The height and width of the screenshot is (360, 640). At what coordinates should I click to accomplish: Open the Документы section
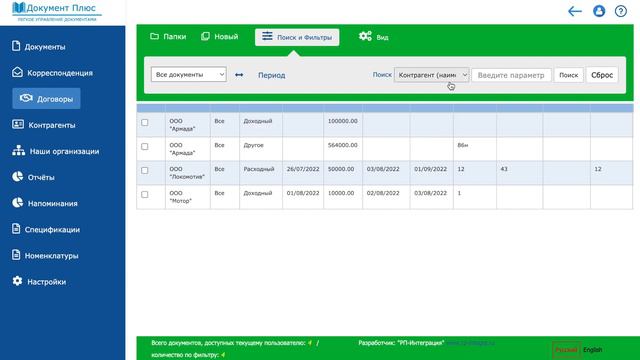click(x=44, y=47)
